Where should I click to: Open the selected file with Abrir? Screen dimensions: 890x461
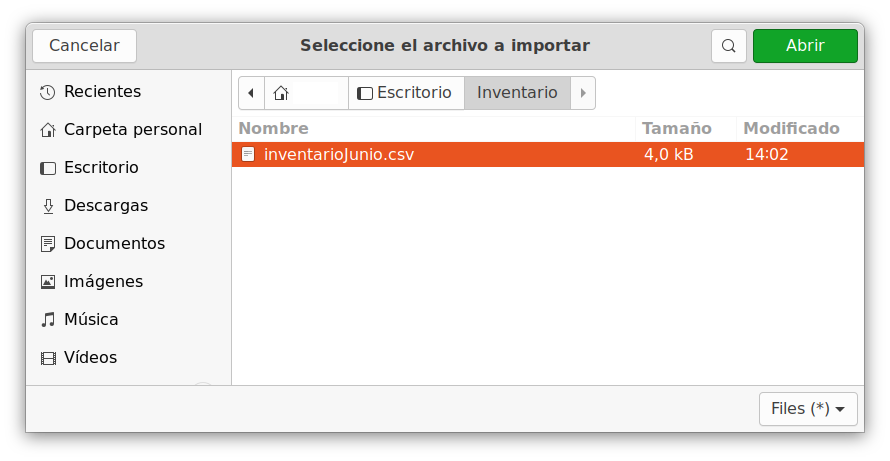coord(805,45)
